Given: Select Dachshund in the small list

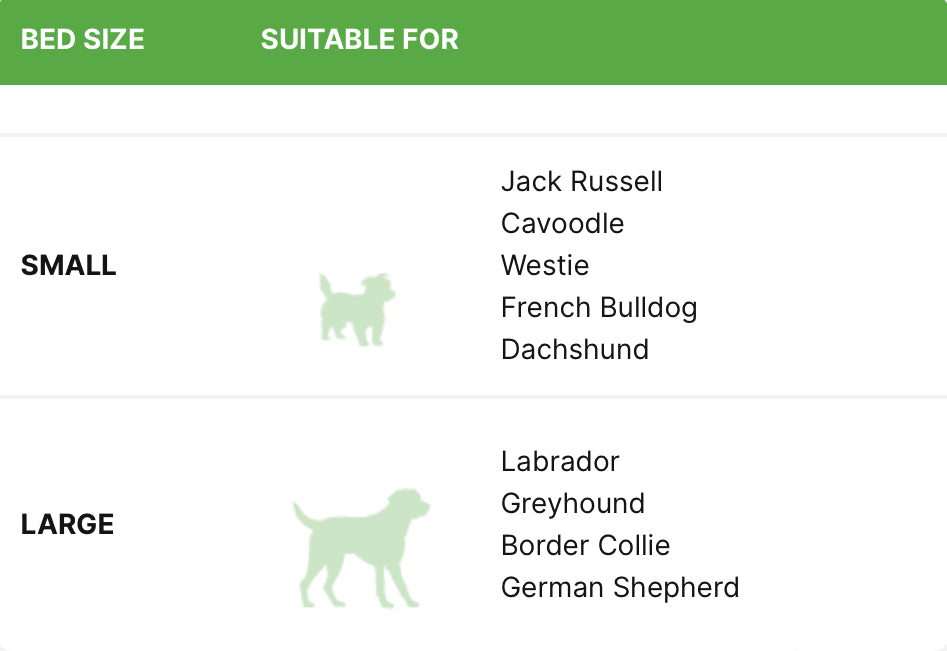Looking at the screenshot, I should pos(575,350).
